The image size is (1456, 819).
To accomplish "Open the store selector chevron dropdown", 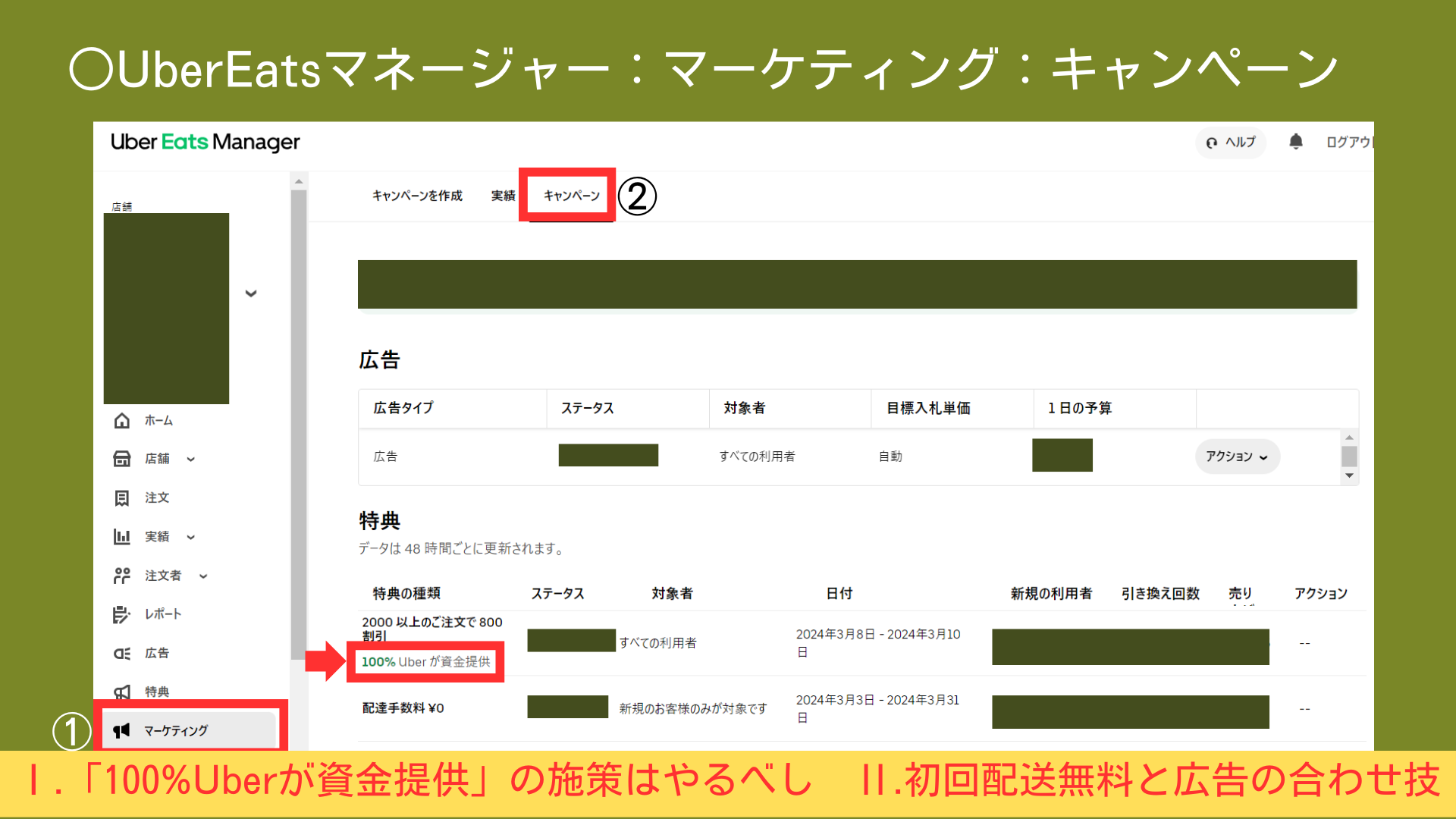I will (x=251, y=293).
